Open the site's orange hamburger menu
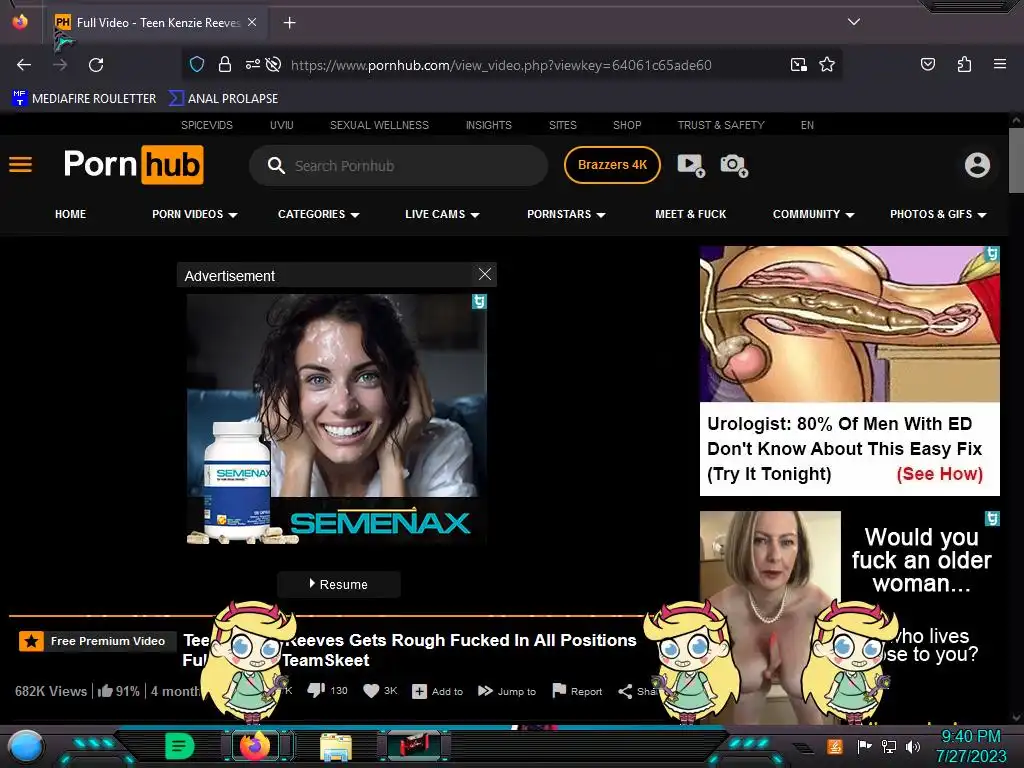The height and width of the screenshot is (768, 1024). (20, 165)
